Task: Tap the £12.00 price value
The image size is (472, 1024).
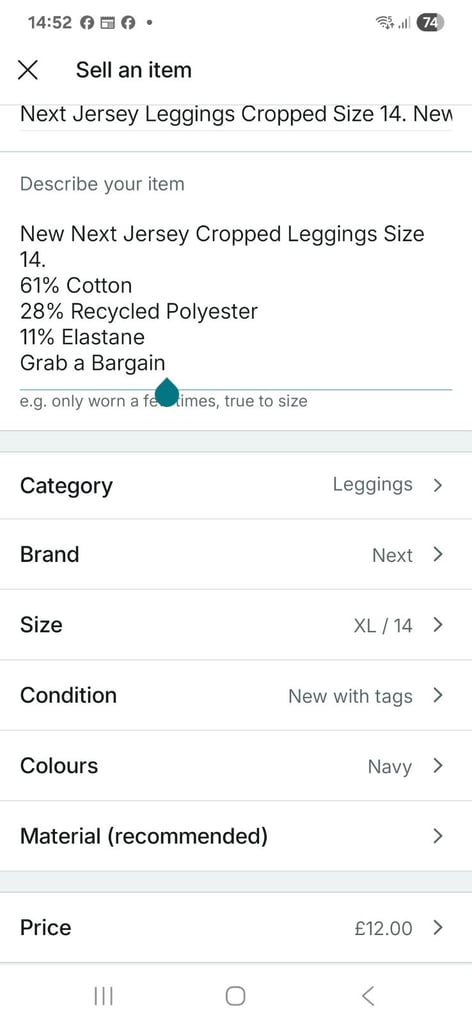Action: pos(383,928)
